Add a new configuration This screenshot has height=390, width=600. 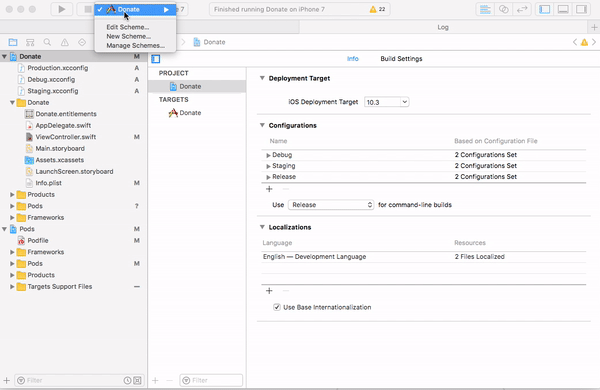(269, 189)
